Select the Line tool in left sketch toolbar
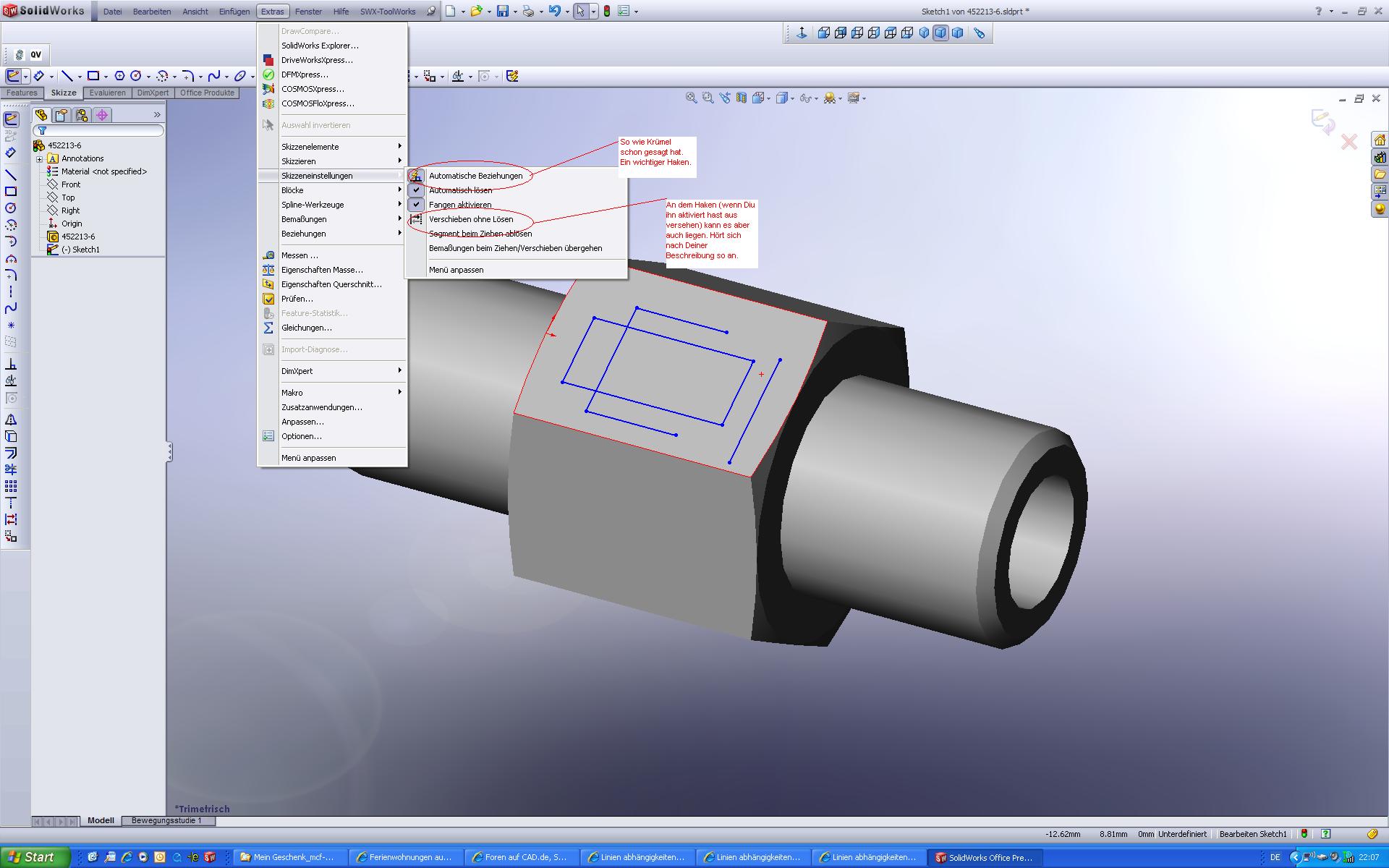Screen dimensions: 1389x868 pos(11,175)
